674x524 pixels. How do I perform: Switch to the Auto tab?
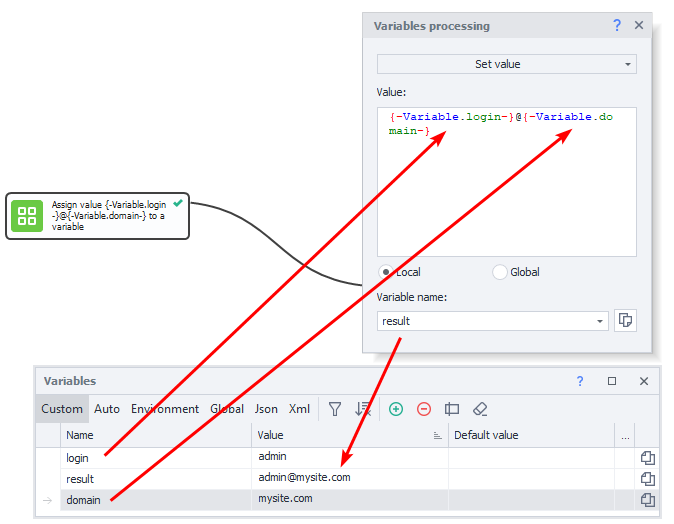(x=107, y=409)
